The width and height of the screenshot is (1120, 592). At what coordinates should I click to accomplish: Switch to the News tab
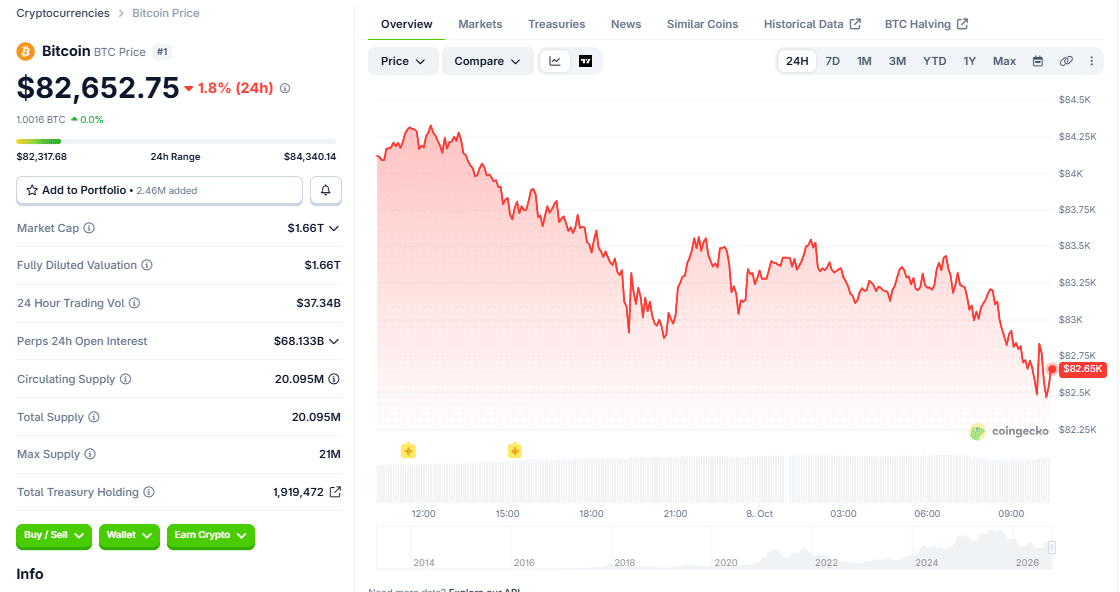tap(626, 24)
